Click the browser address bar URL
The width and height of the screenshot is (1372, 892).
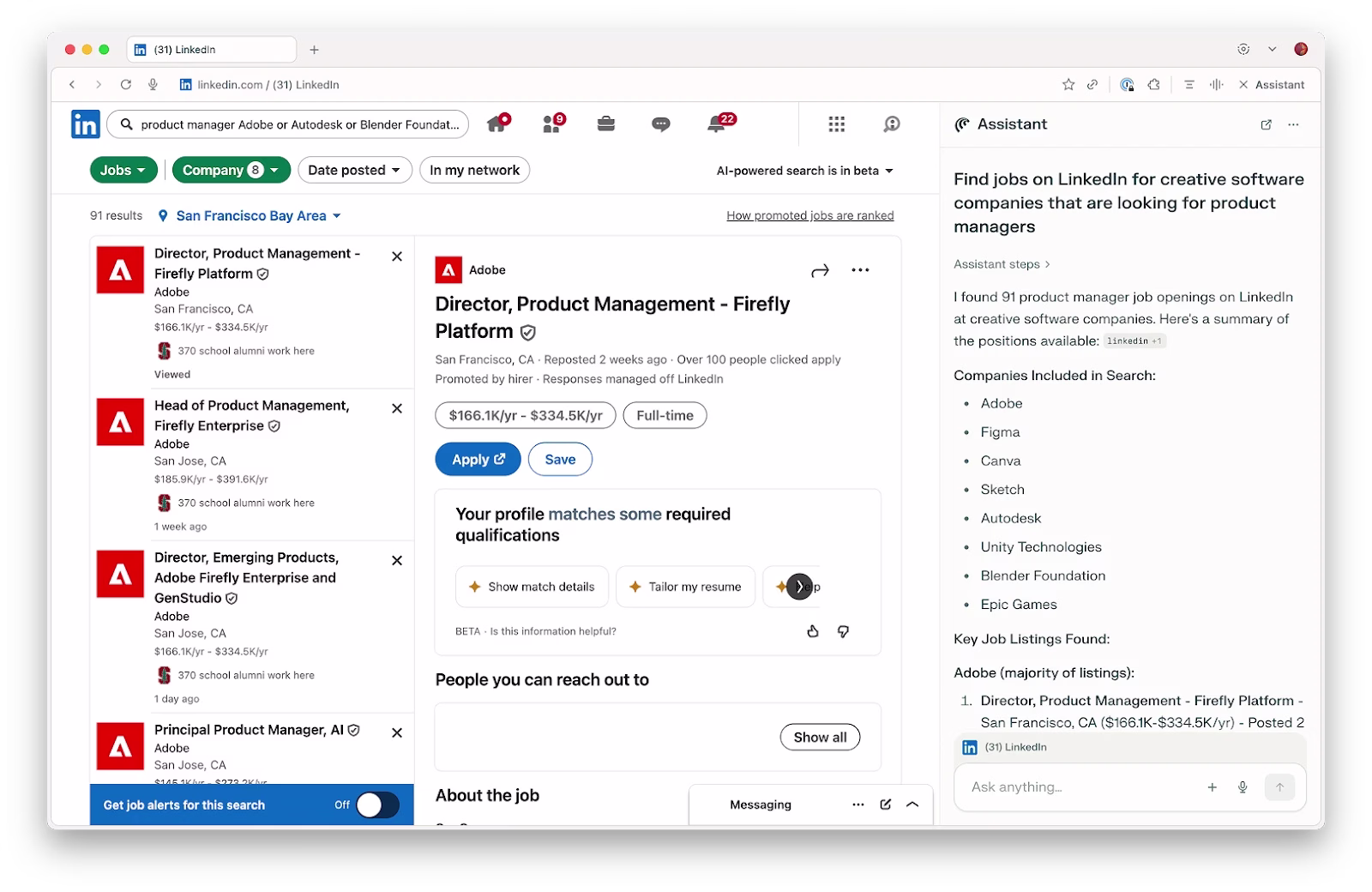pos(268,85)
